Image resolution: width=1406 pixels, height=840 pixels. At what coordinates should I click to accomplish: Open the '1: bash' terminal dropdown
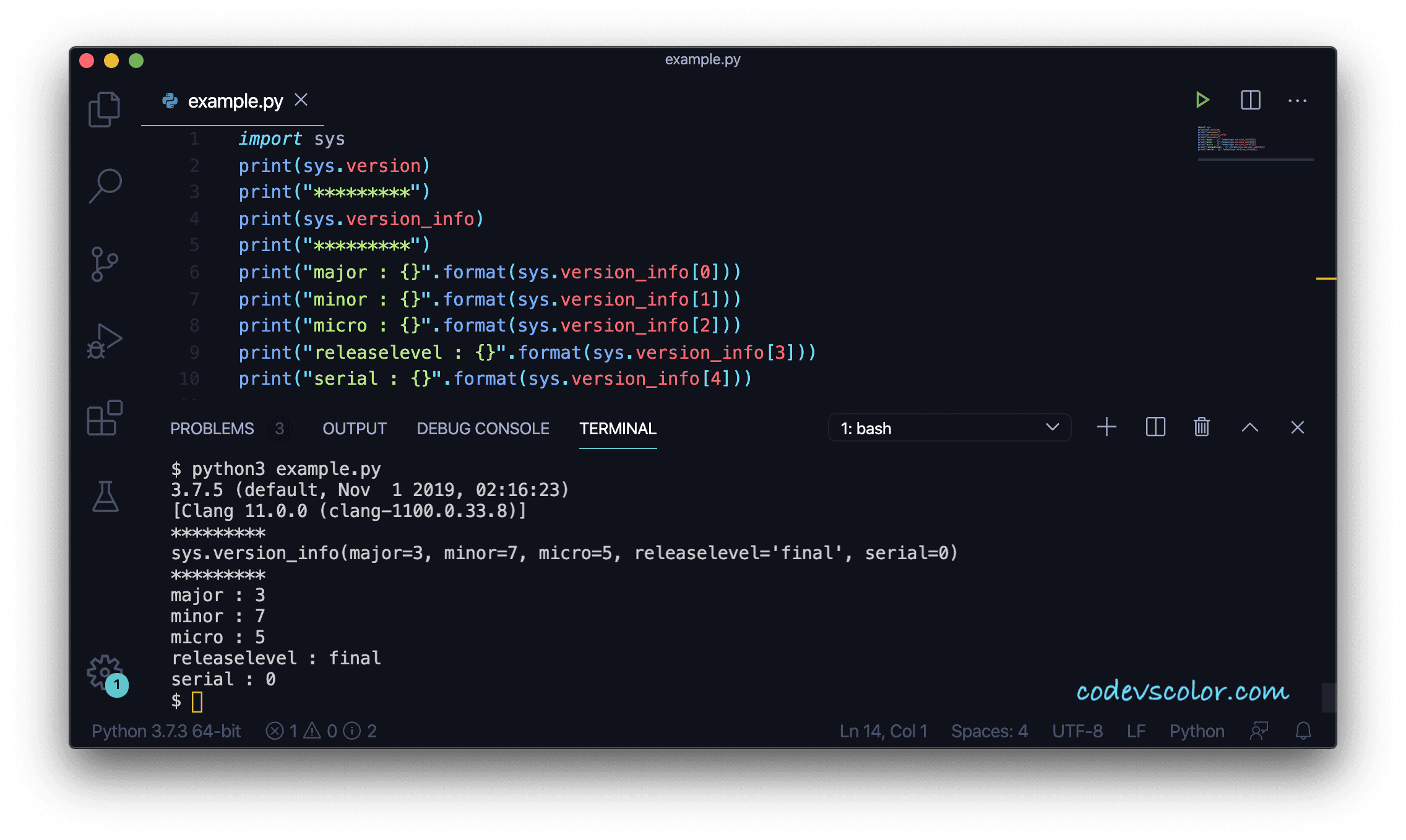tap(949, 428)
